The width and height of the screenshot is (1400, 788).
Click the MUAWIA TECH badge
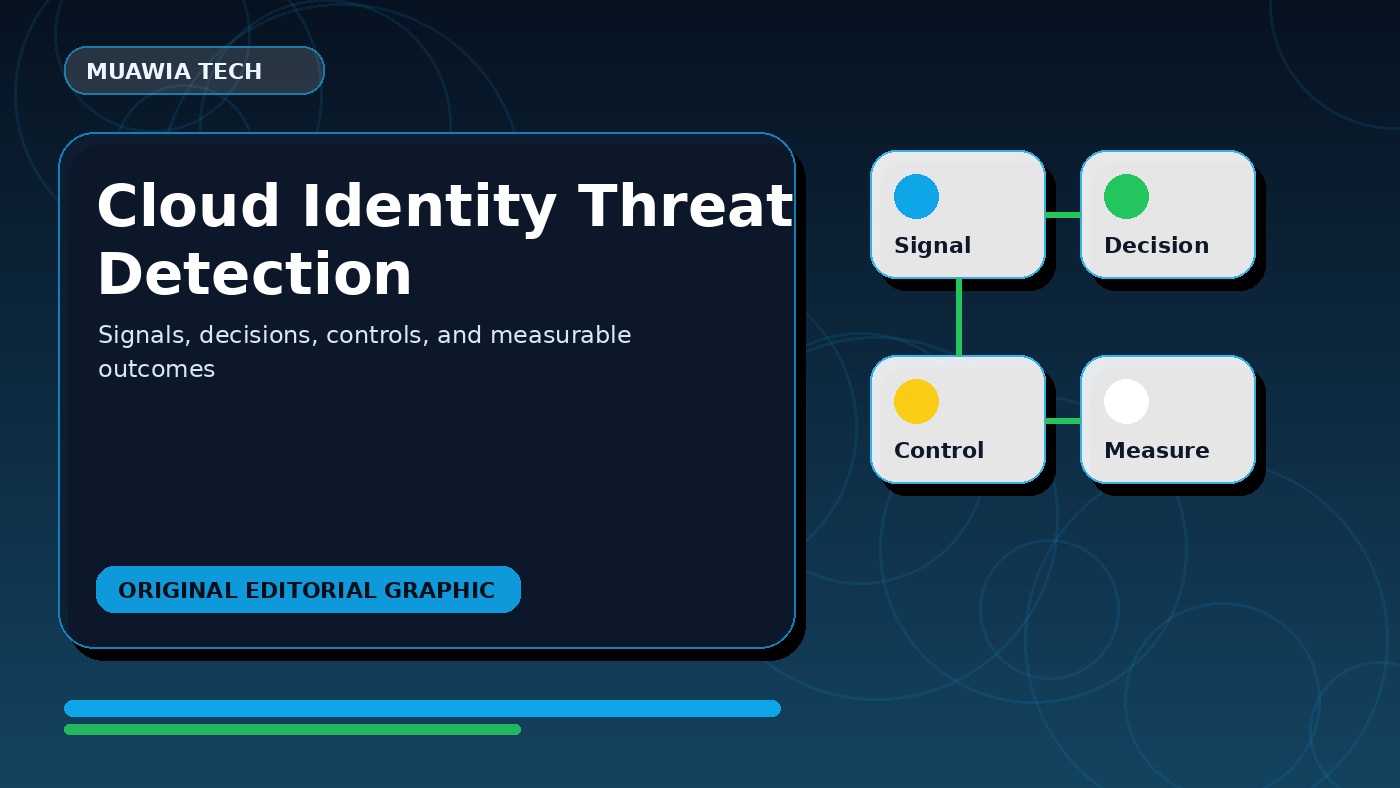pyautogui.click(x=194, y=71)
